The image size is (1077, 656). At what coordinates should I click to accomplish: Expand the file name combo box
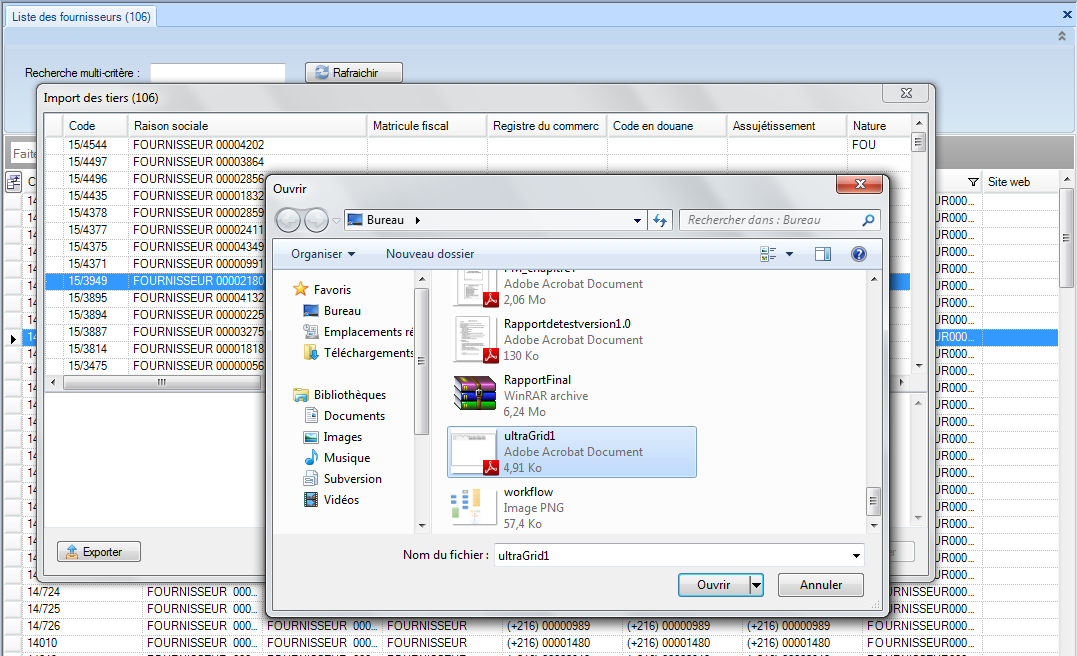(856, 555)
